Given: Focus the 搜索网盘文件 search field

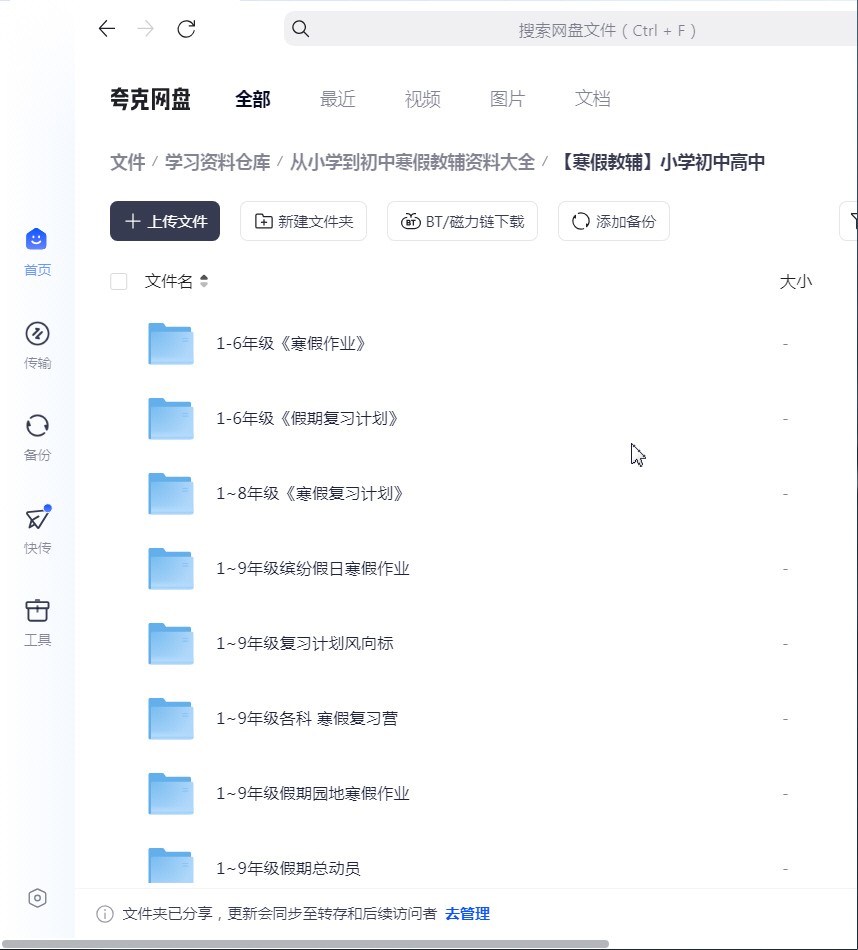Looking at the screenshot, I should [571, 29].
